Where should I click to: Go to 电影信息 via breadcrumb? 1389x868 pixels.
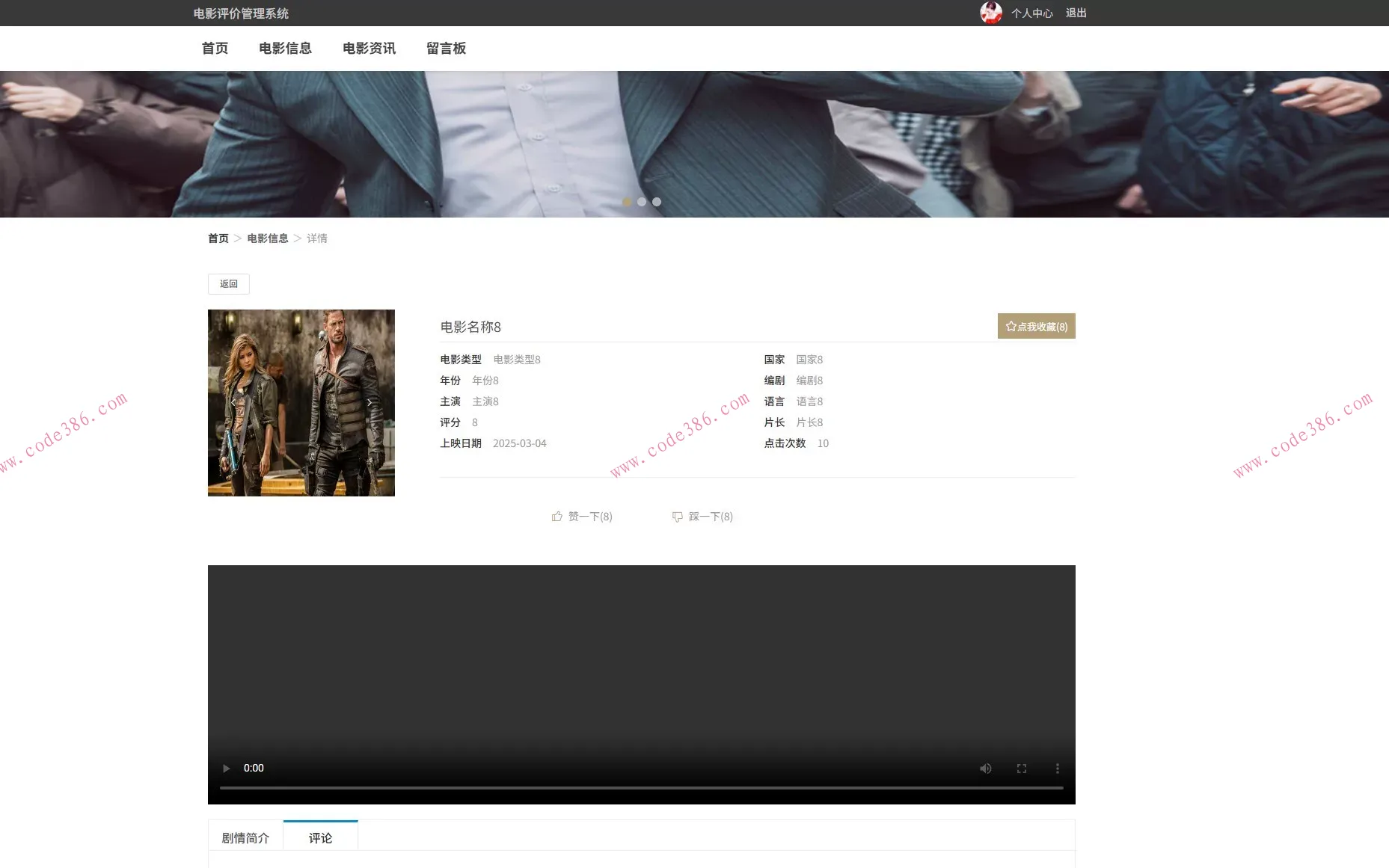(268, 238)
